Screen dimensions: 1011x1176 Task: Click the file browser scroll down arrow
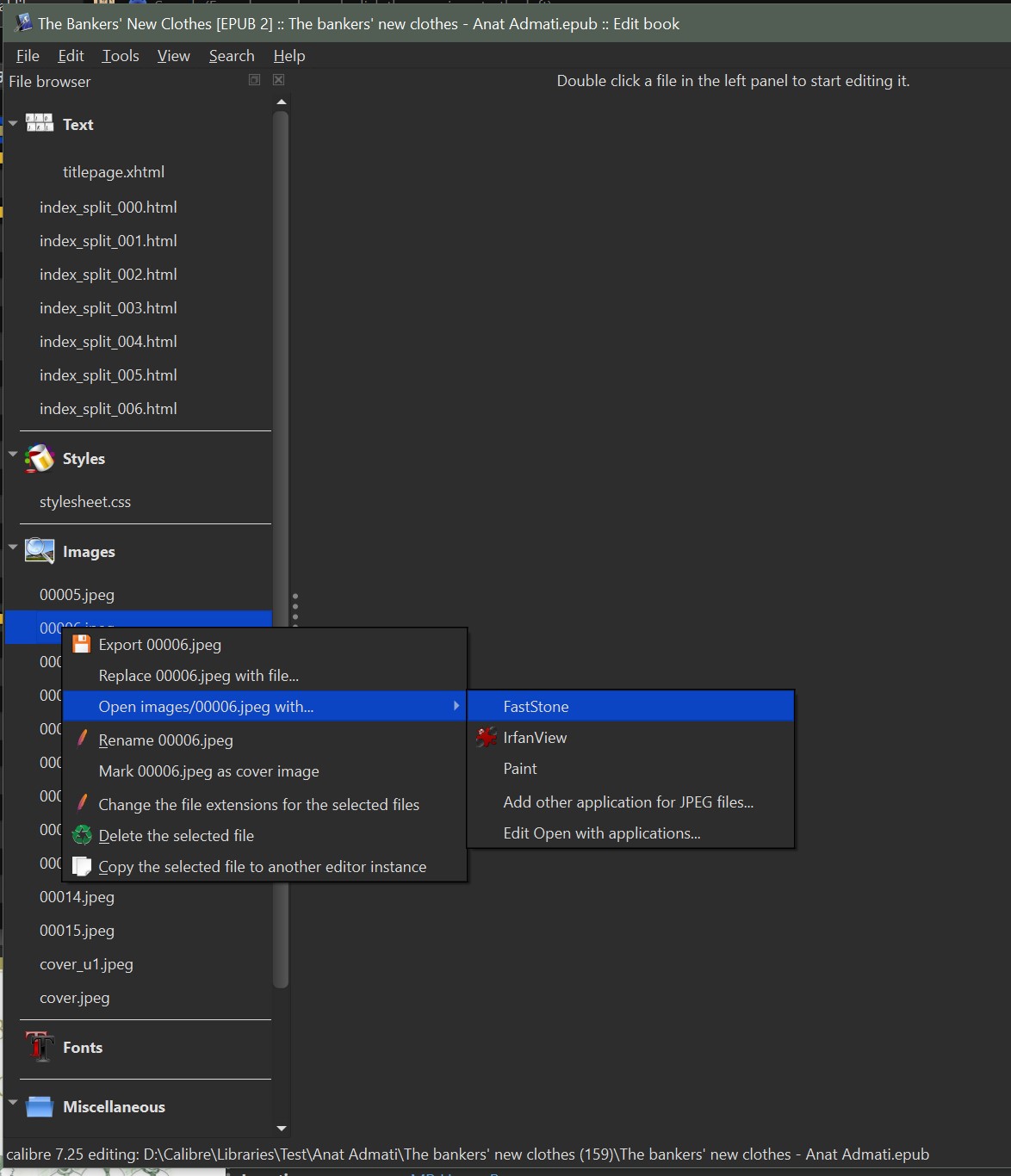281,1128
